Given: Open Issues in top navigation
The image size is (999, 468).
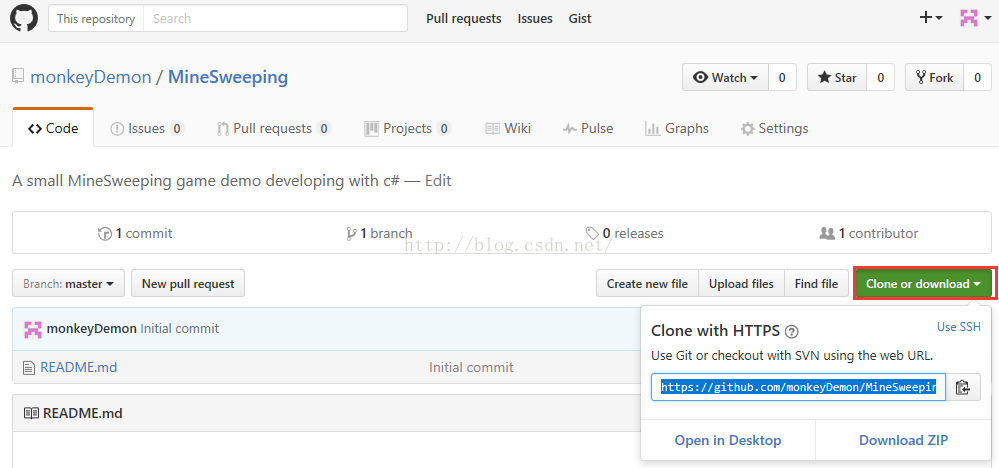Looking at the screenshot, I should [535, 19].
